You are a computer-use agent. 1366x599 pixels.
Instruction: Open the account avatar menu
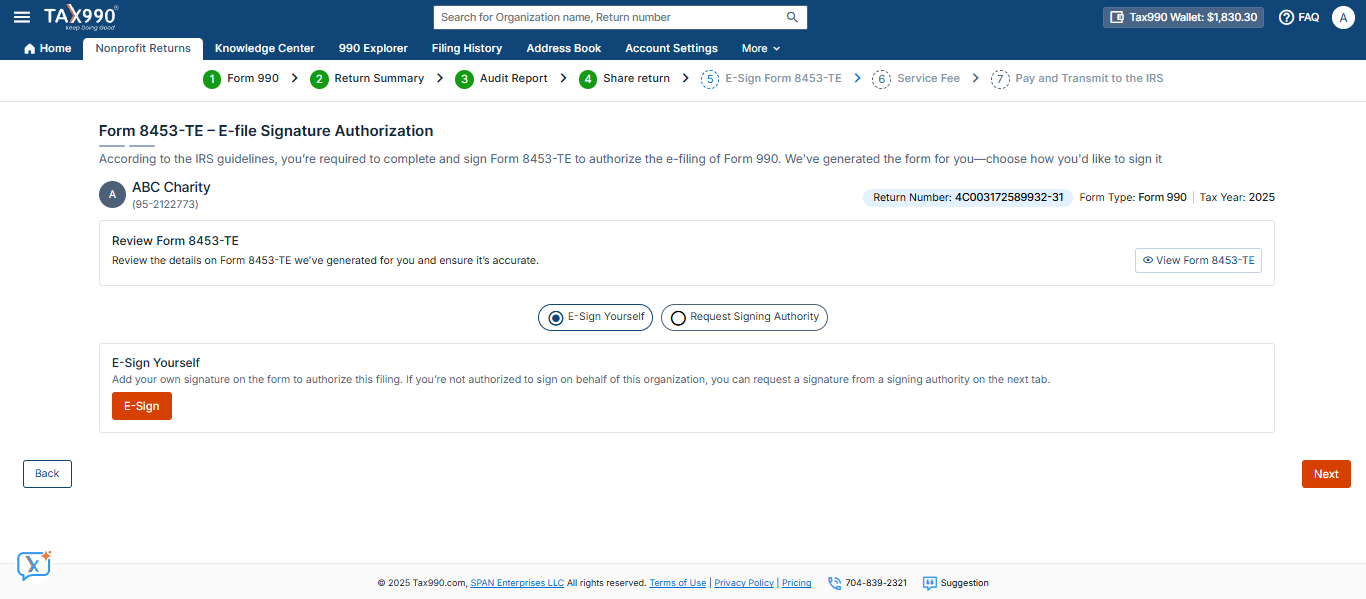1343,17
